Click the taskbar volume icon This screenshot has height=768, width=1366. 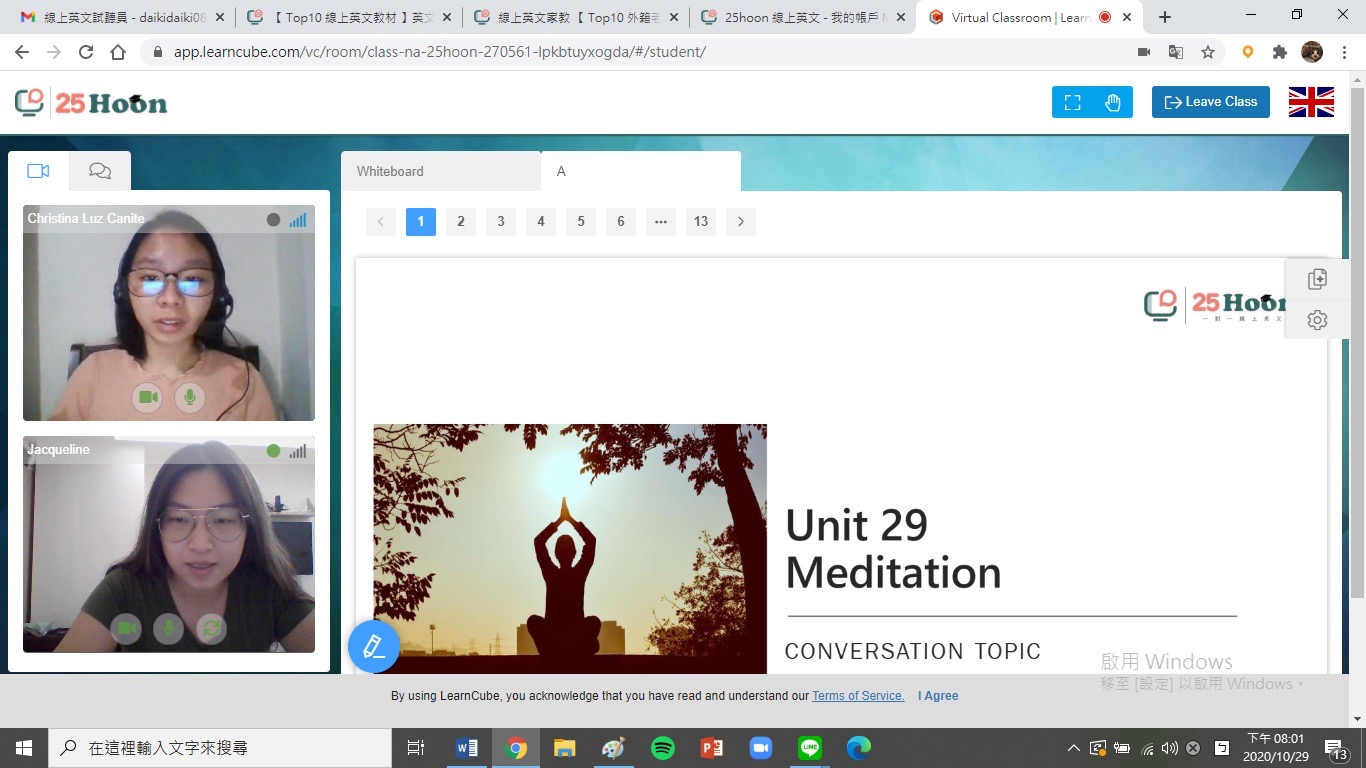(x=1169, y=748)
